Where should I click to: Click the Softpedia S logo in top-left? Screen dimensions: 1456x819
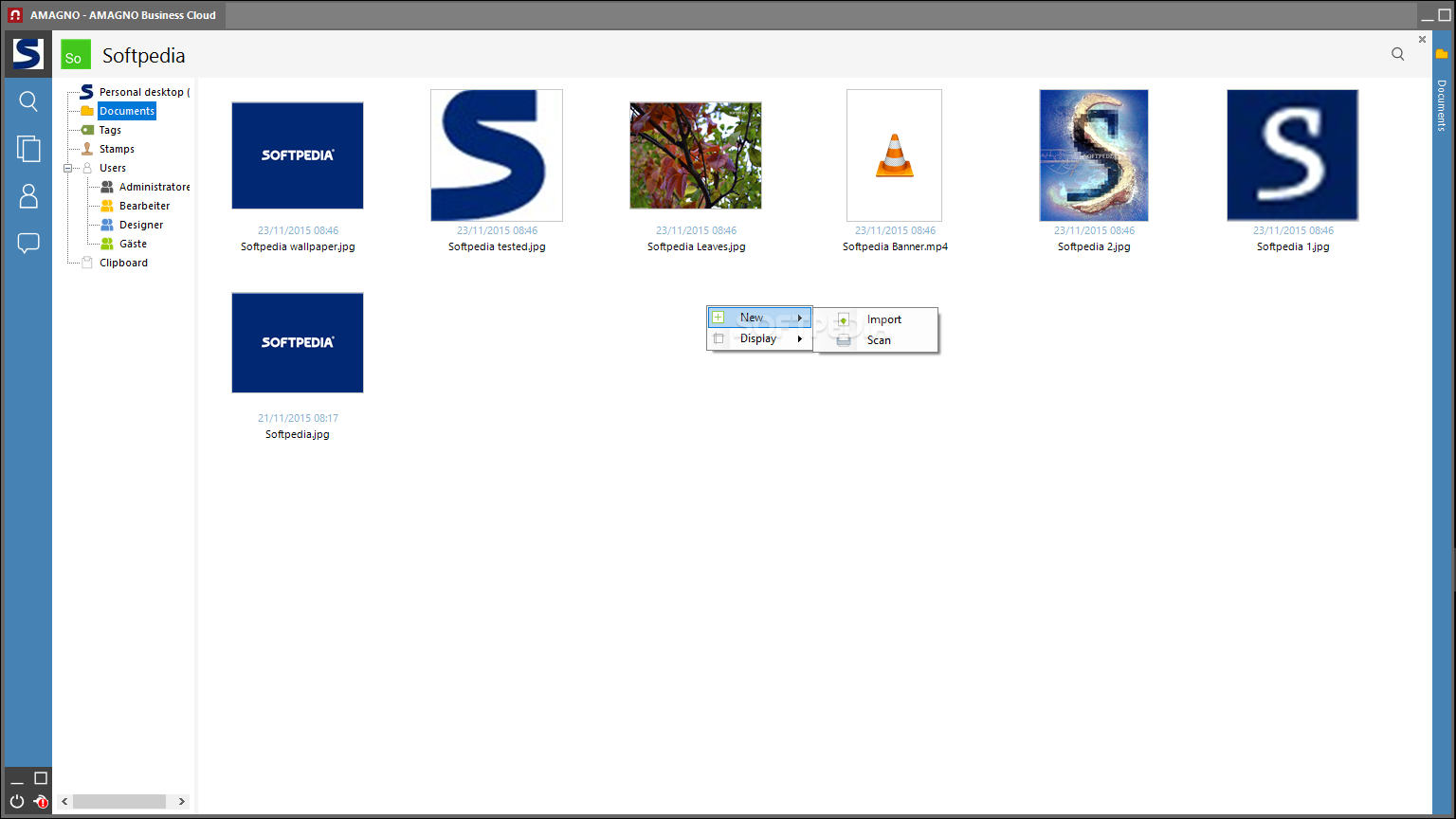[27, 54]
